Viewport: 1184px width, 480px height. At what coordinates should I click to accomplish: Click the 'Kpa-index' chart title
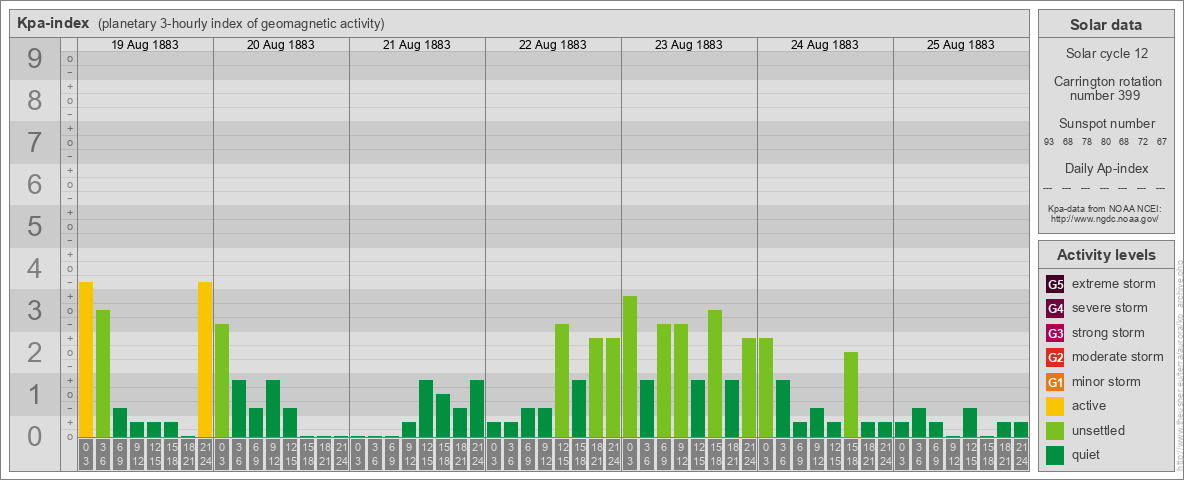tap(53, 23)
